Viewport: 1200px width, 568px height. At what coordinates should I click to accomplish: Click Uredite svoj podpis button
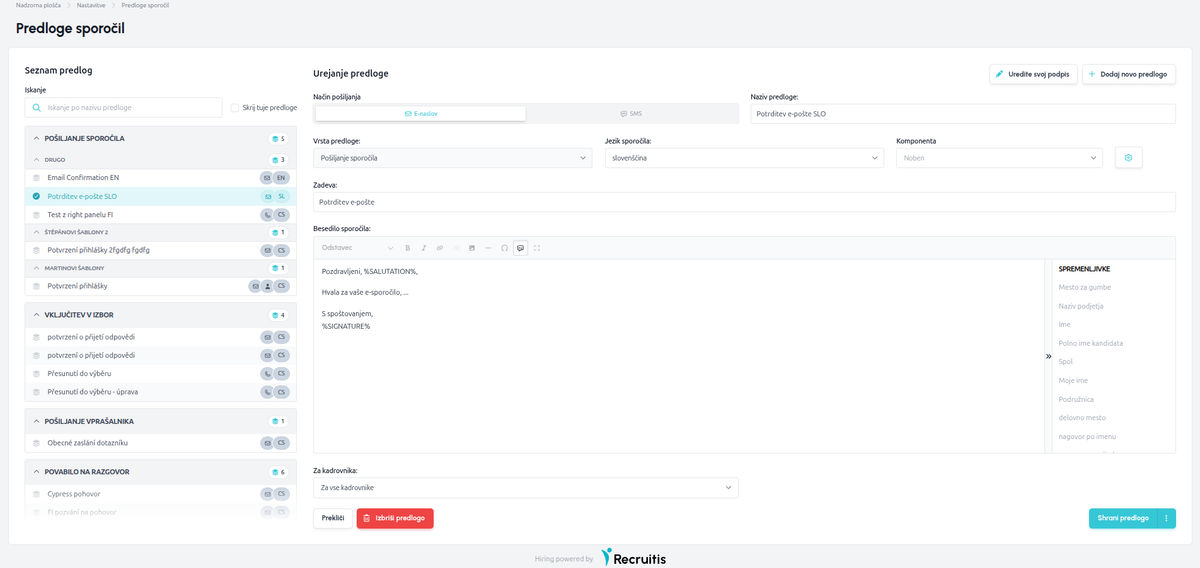[1033, 74]
